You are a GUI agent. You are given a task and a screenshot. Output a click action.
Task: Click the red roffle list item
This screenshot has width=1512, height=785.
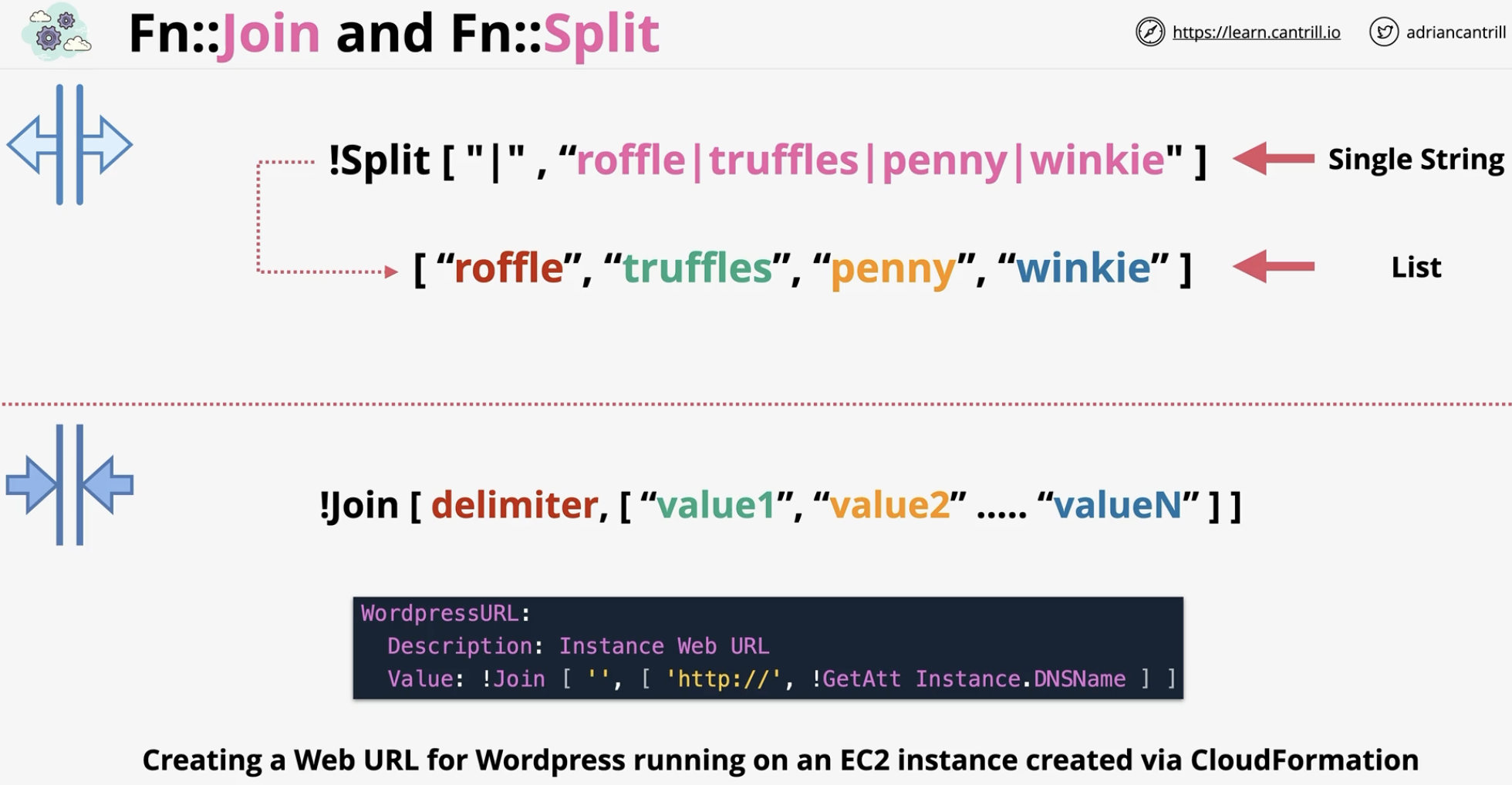coord(509,268)
